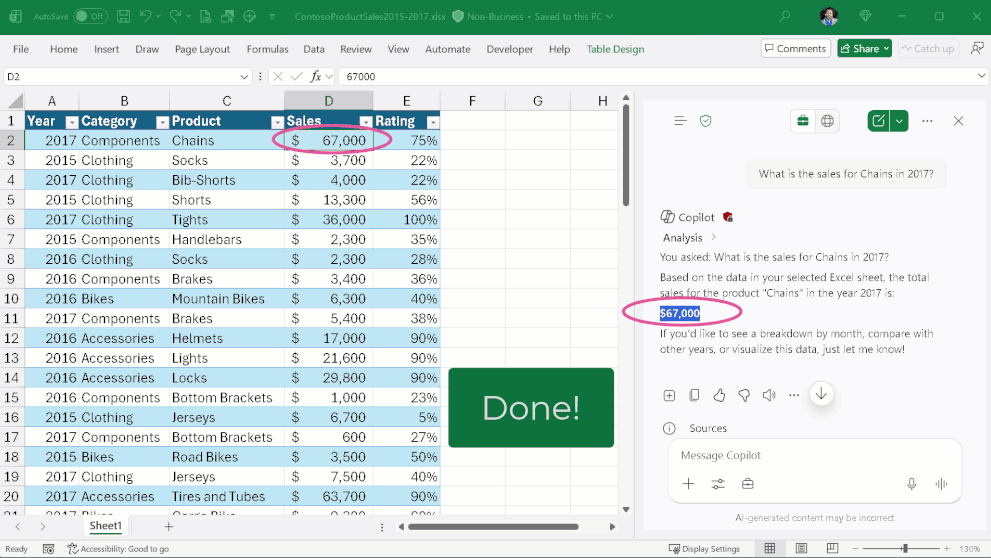Click the diamond premium icon in title bar

coord(865,16)
